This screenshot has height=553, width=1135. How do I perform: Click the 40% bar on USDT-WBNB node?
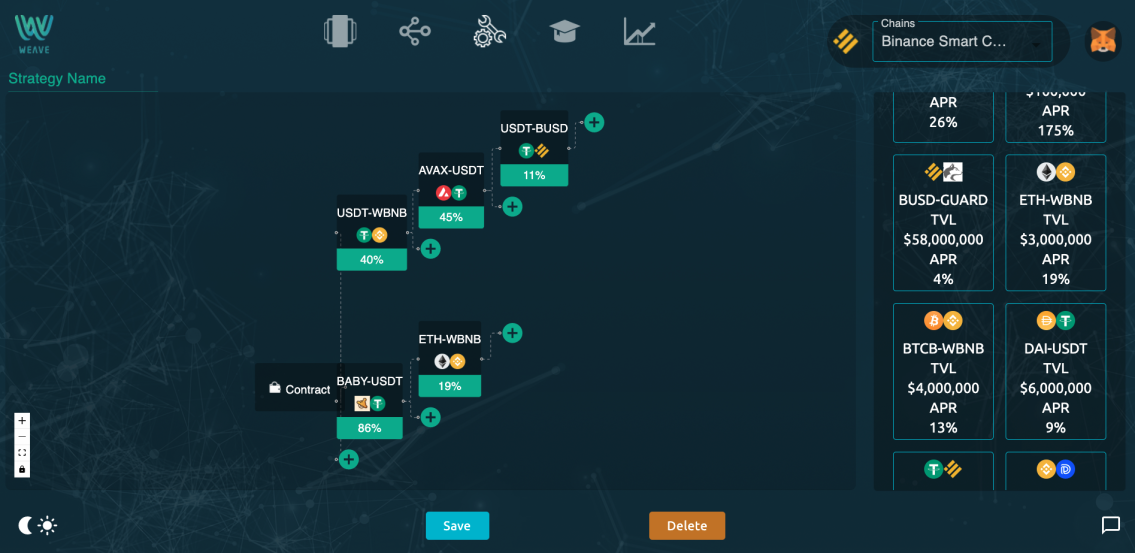click(371, 259)
